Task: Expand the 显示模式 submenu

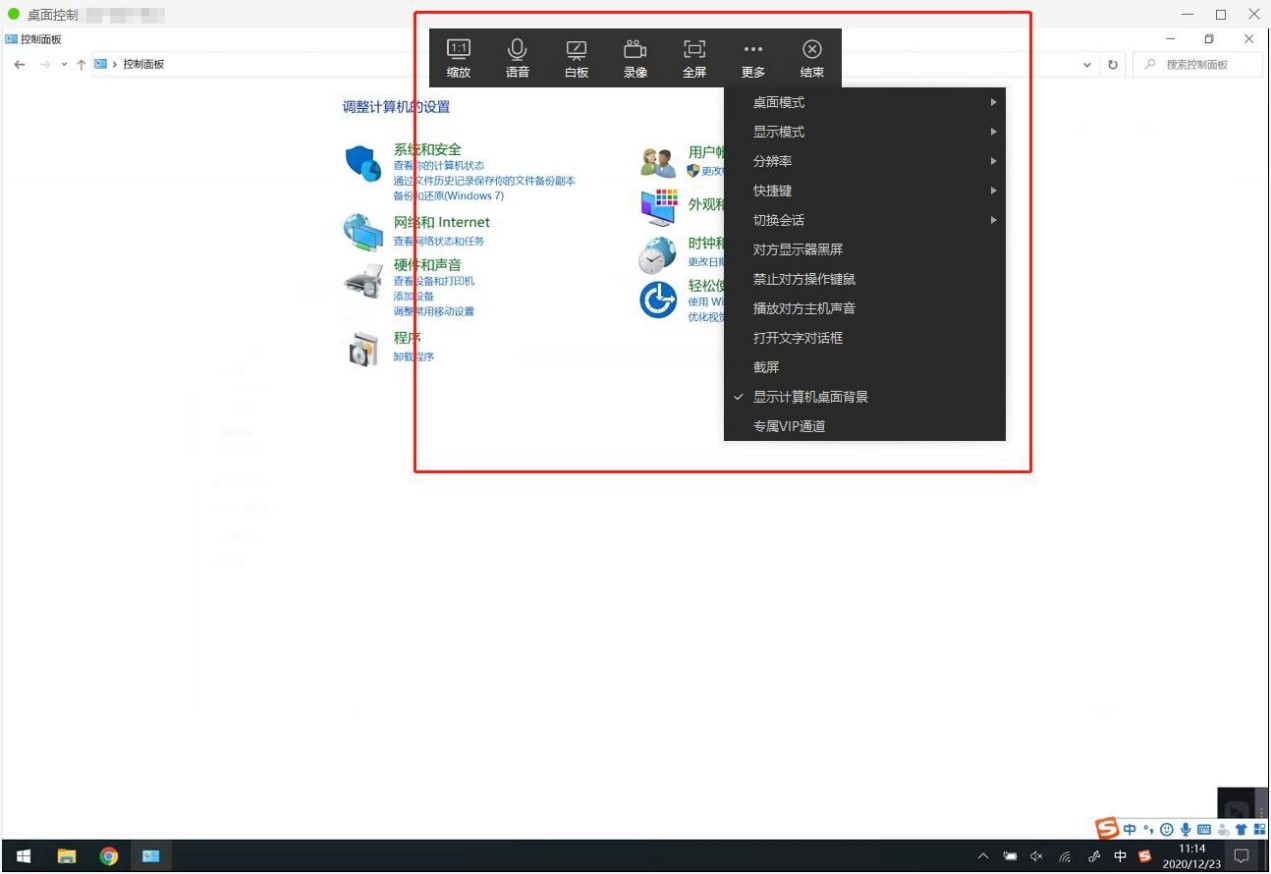Action: pyautogui.click(x=865, y=132)
